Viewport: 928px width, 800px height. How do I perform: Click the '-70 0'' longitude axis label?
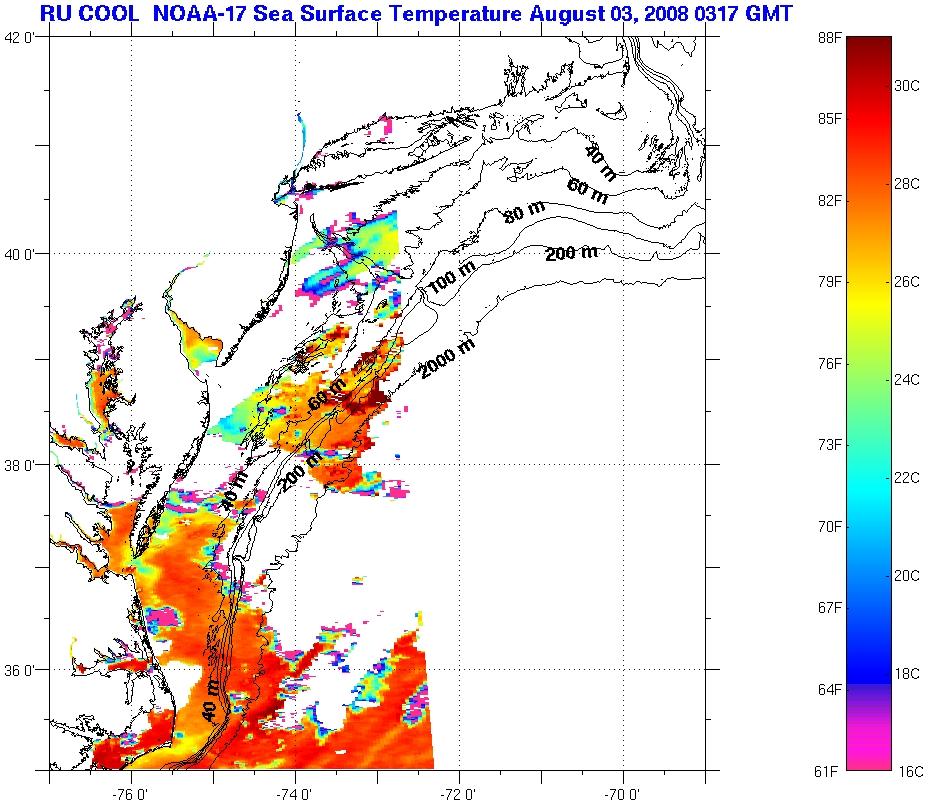point(623,793)
